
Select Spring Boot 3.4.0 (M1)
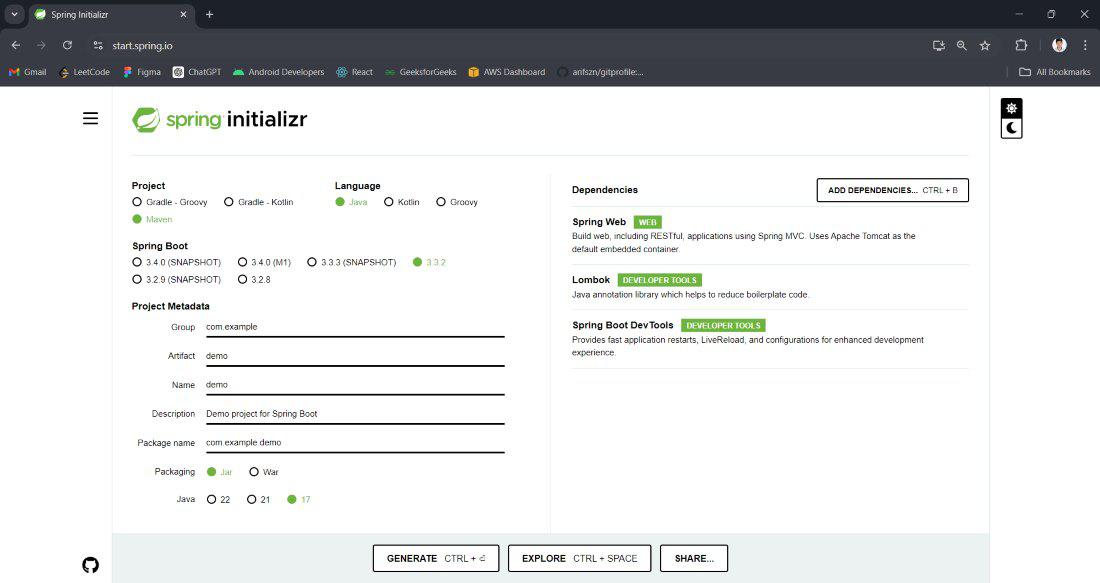pyautogui.click(x=264, y=262)
